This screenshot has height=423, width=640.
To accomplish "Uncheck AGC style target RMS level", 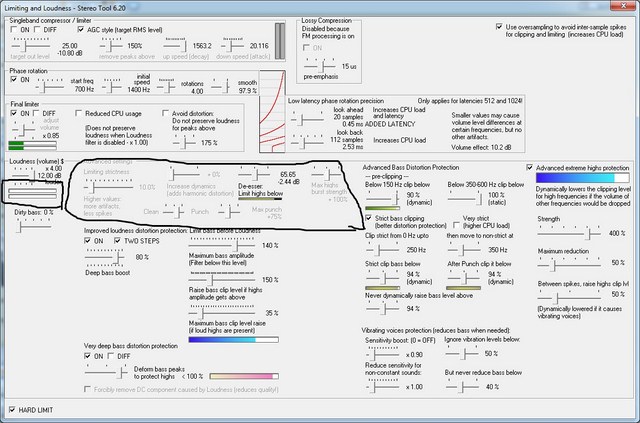I will pyautogui.click(x=80, y=29).
